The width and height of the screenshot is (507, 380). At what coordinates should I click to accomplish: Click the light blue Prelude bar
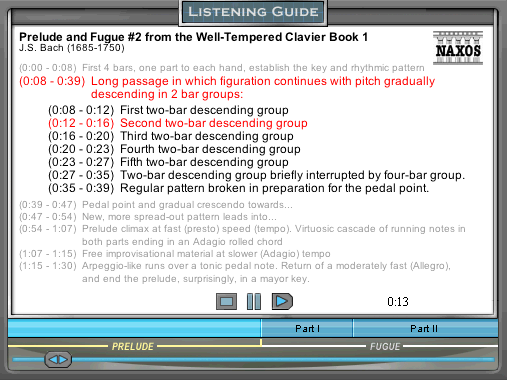tap(134, 328)
